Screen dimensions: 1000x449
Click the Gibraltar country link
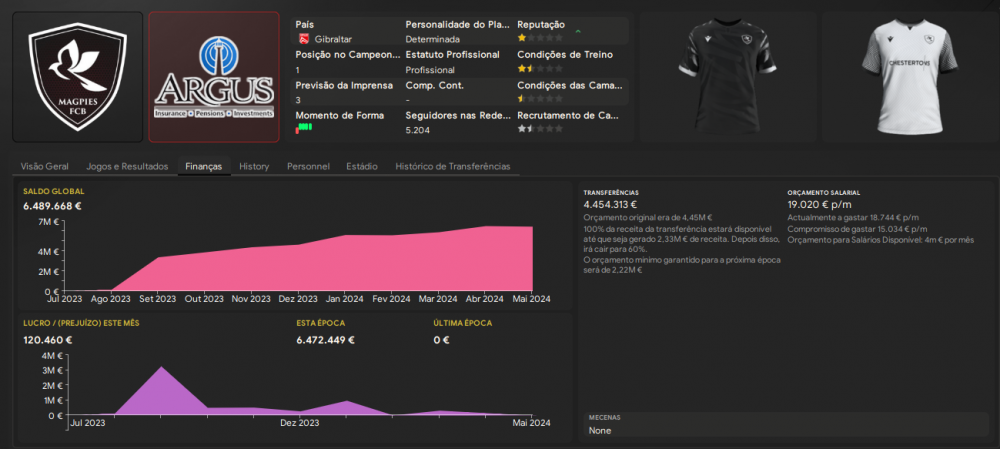tap(333, 39)
